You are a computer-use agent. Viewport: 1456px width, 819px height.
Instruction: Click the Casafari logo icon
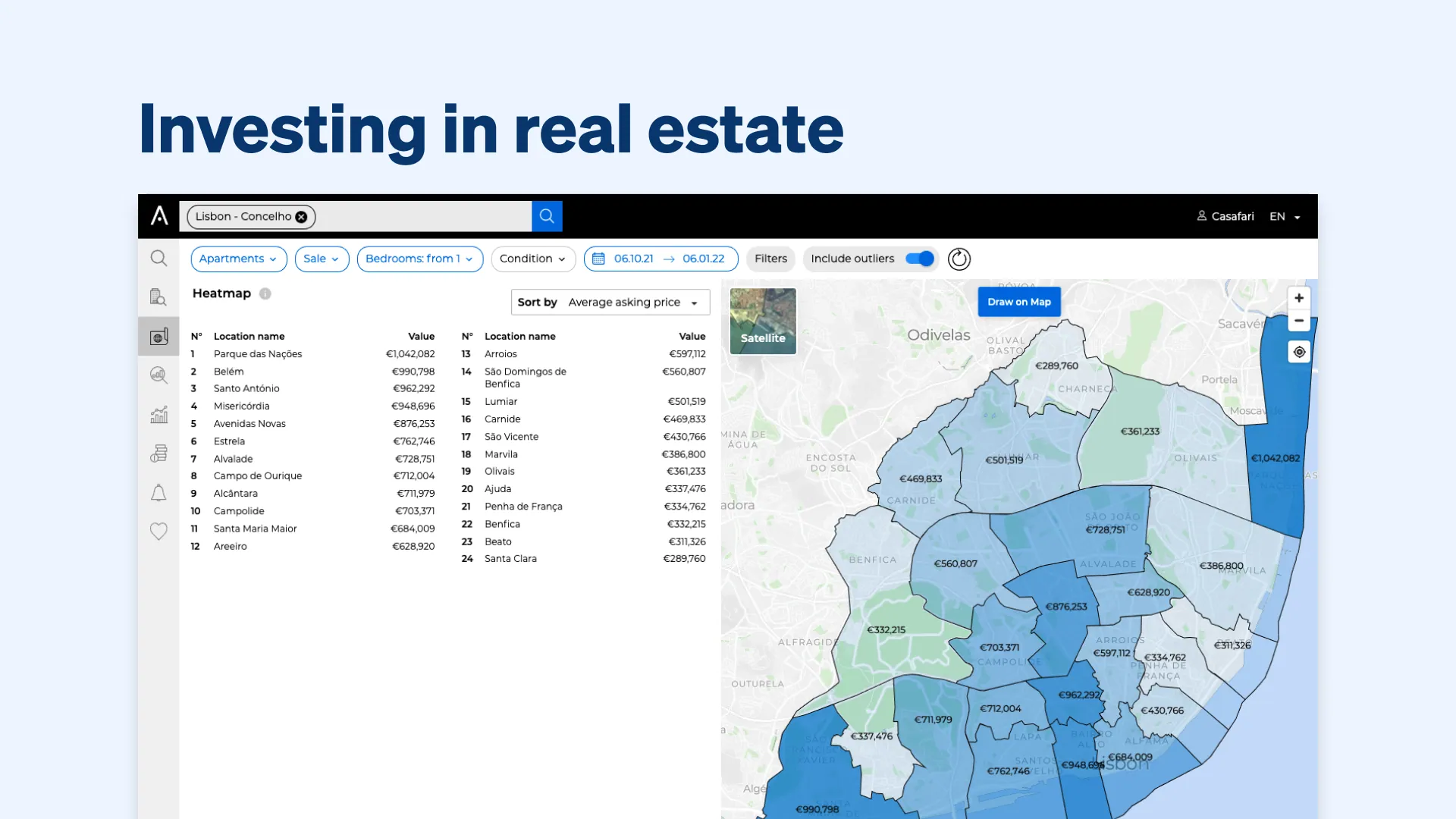pyautogui.click(x=159, y=216)
